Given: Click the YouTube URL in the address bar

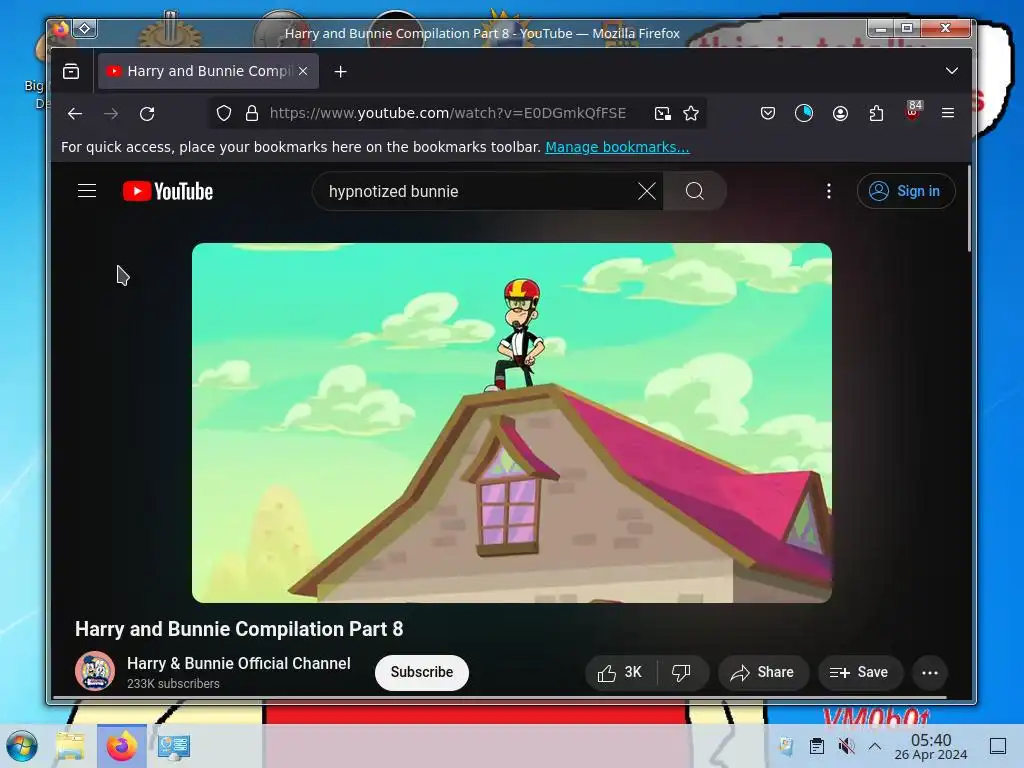Looking at the screenshot, I should coord(447,113).
